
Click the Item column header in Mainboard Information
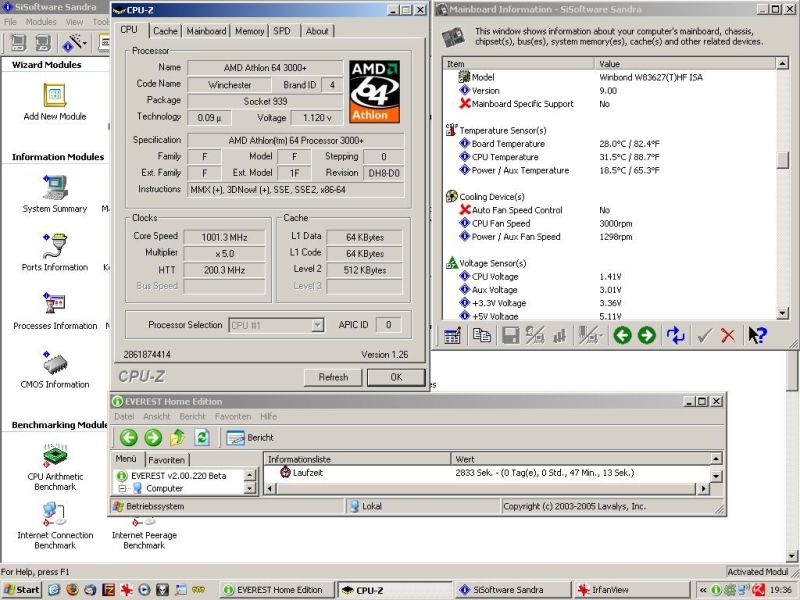(x=518, y=64)
